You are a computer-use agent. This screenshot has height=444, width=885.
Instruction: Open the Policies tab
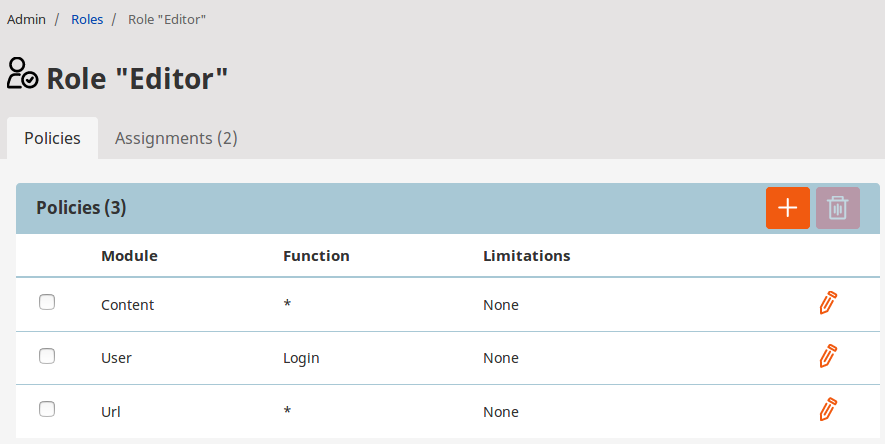point(52,138)
